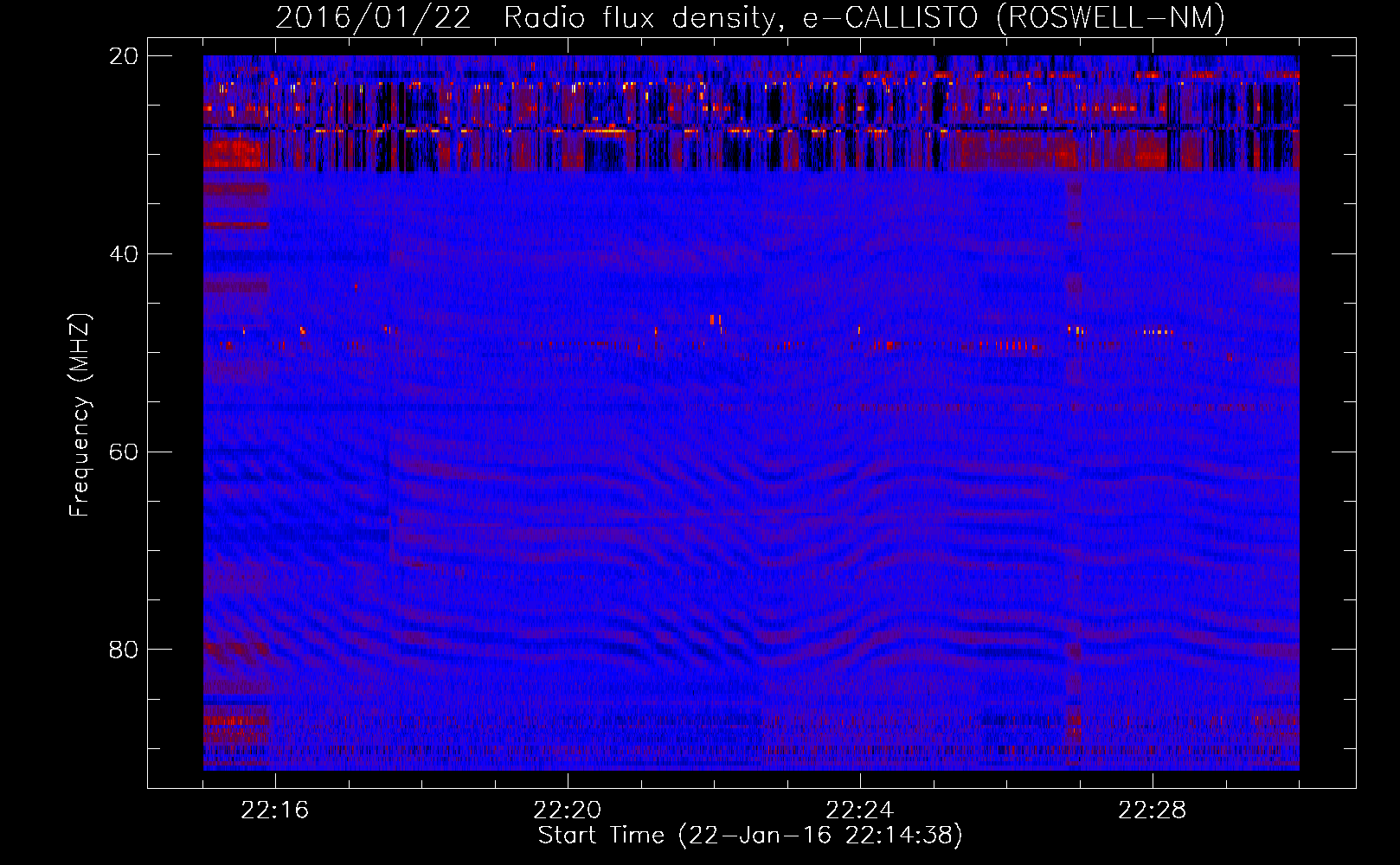Click the 40 frequency tick label
1400x865 pixels.
[124, 254]
